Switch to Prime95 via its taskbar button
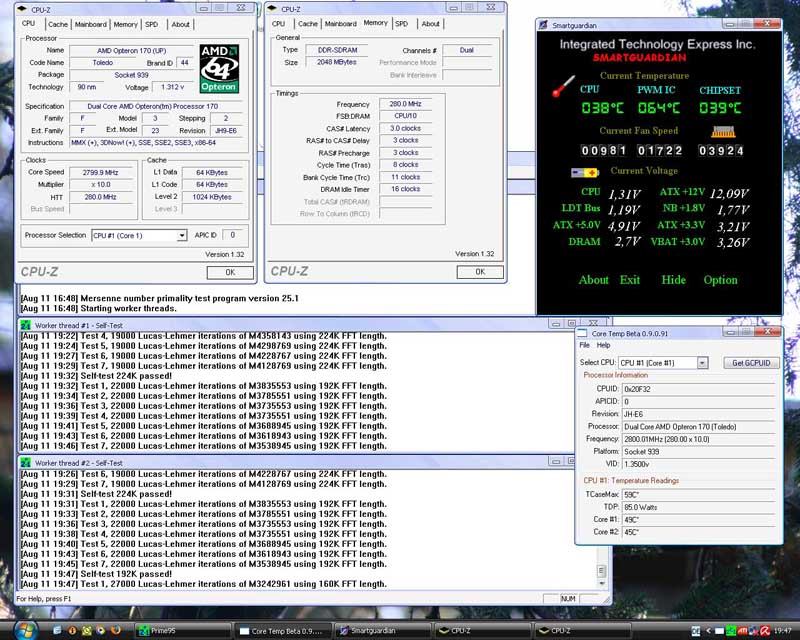This screenshot has height=640, width=800. (x=182, y=631)
